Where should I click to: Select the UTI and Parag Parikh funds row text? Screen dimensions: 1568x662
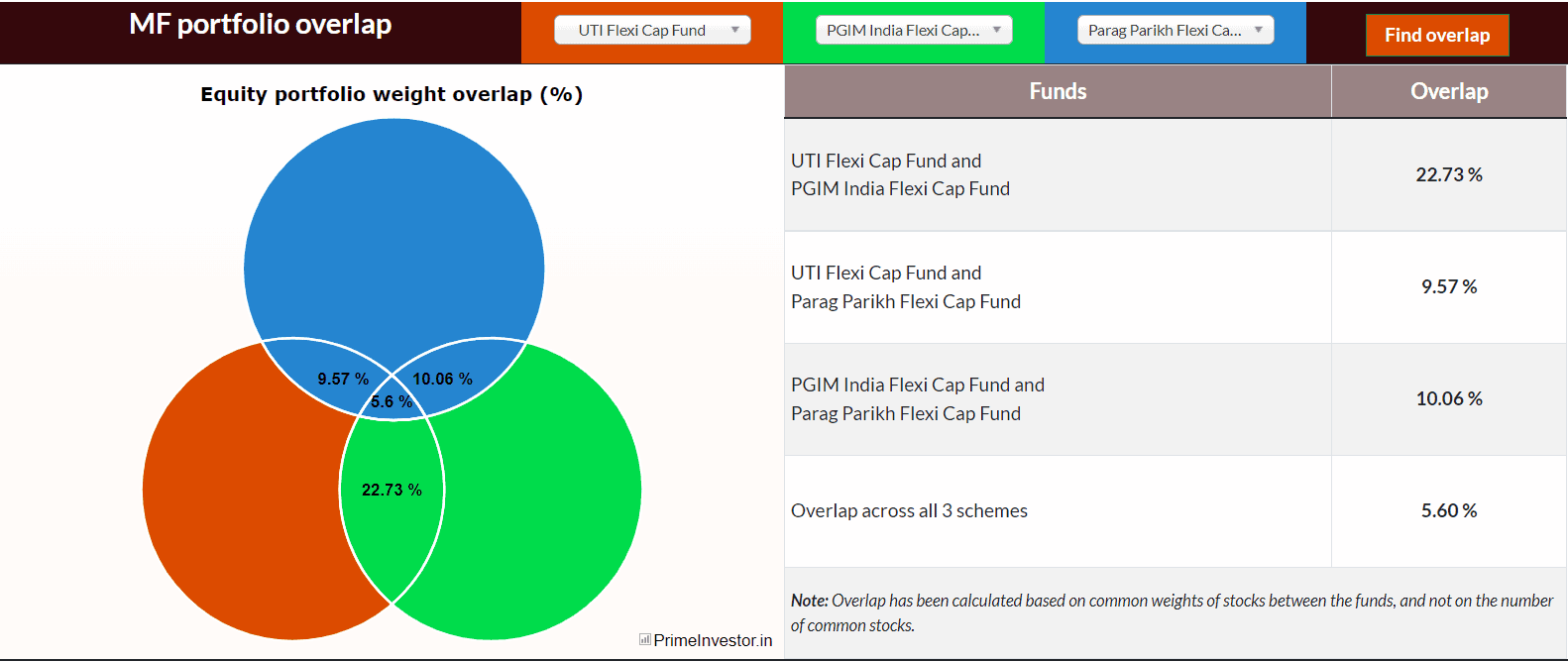[906, 286]
